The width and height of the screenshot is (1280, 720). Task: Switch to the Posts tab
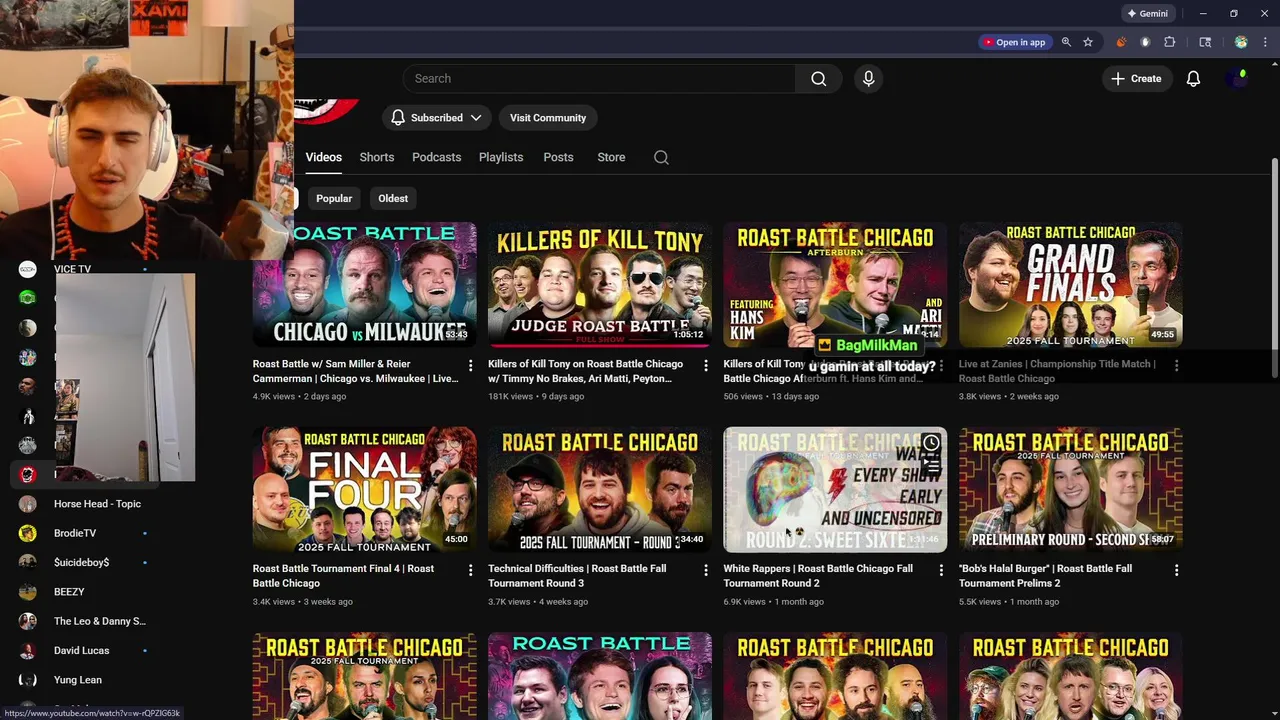click(558, 157)
